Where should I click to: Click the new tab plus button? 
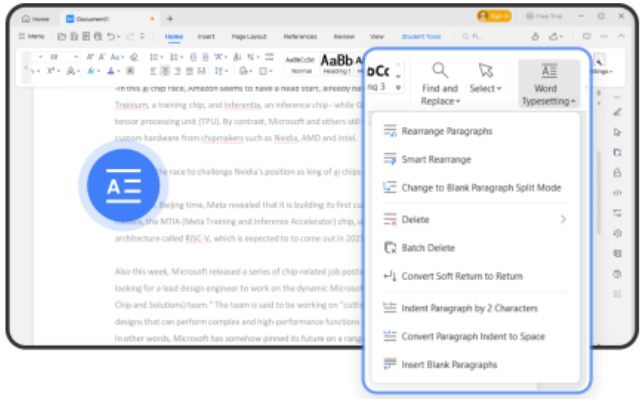[170, 18]
